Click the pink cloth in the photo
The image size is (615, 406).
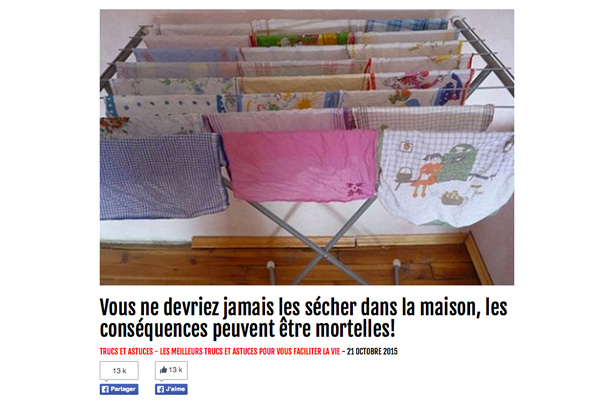[300, 166]
